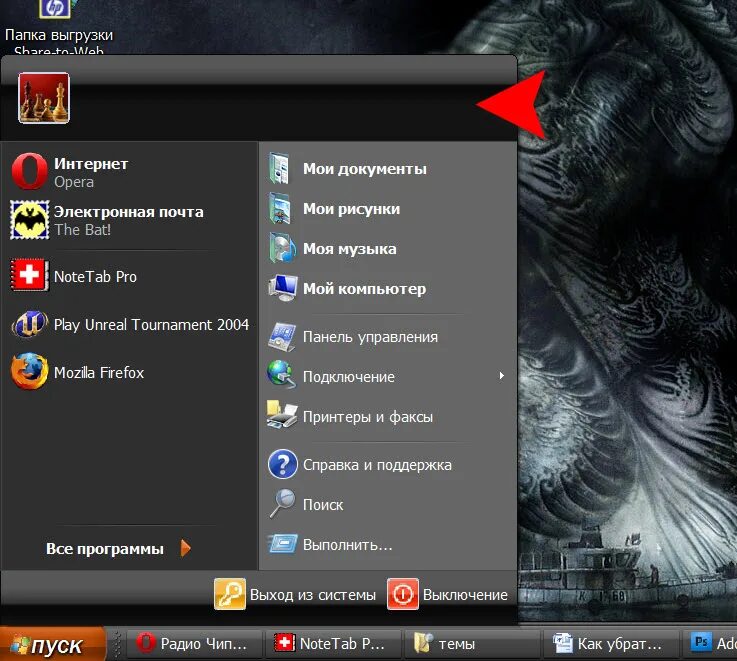Click the taskbar toolbar grip handle
The height and width of the screenshot is (661, 737).
click(118, 643)
